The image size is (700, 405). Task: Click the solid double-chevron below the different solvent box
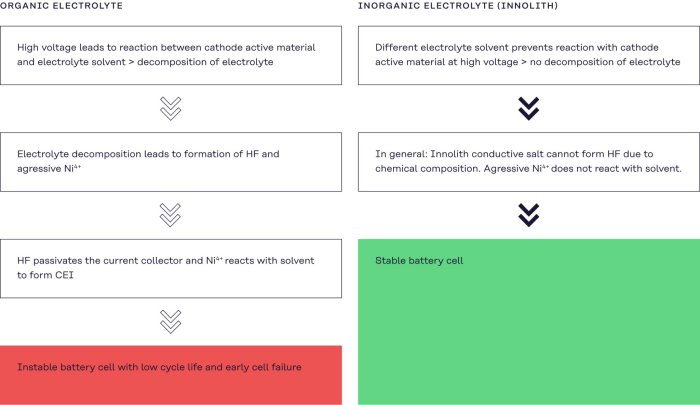point(529,108)
